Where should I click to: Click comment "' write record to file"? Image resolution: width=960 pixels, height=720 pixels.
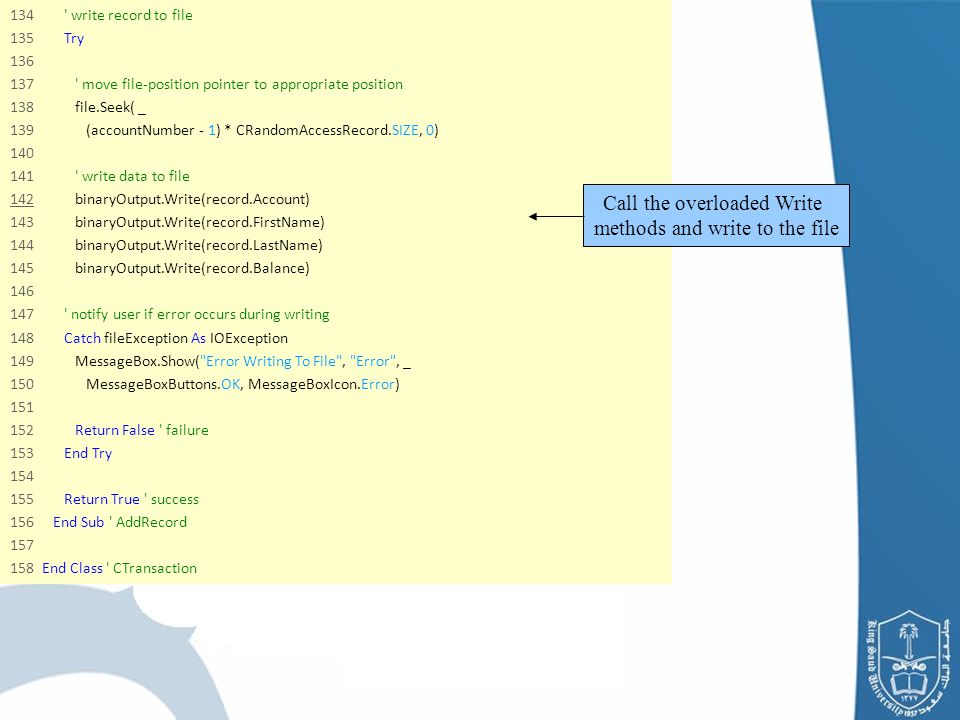[x=128, y=15]
